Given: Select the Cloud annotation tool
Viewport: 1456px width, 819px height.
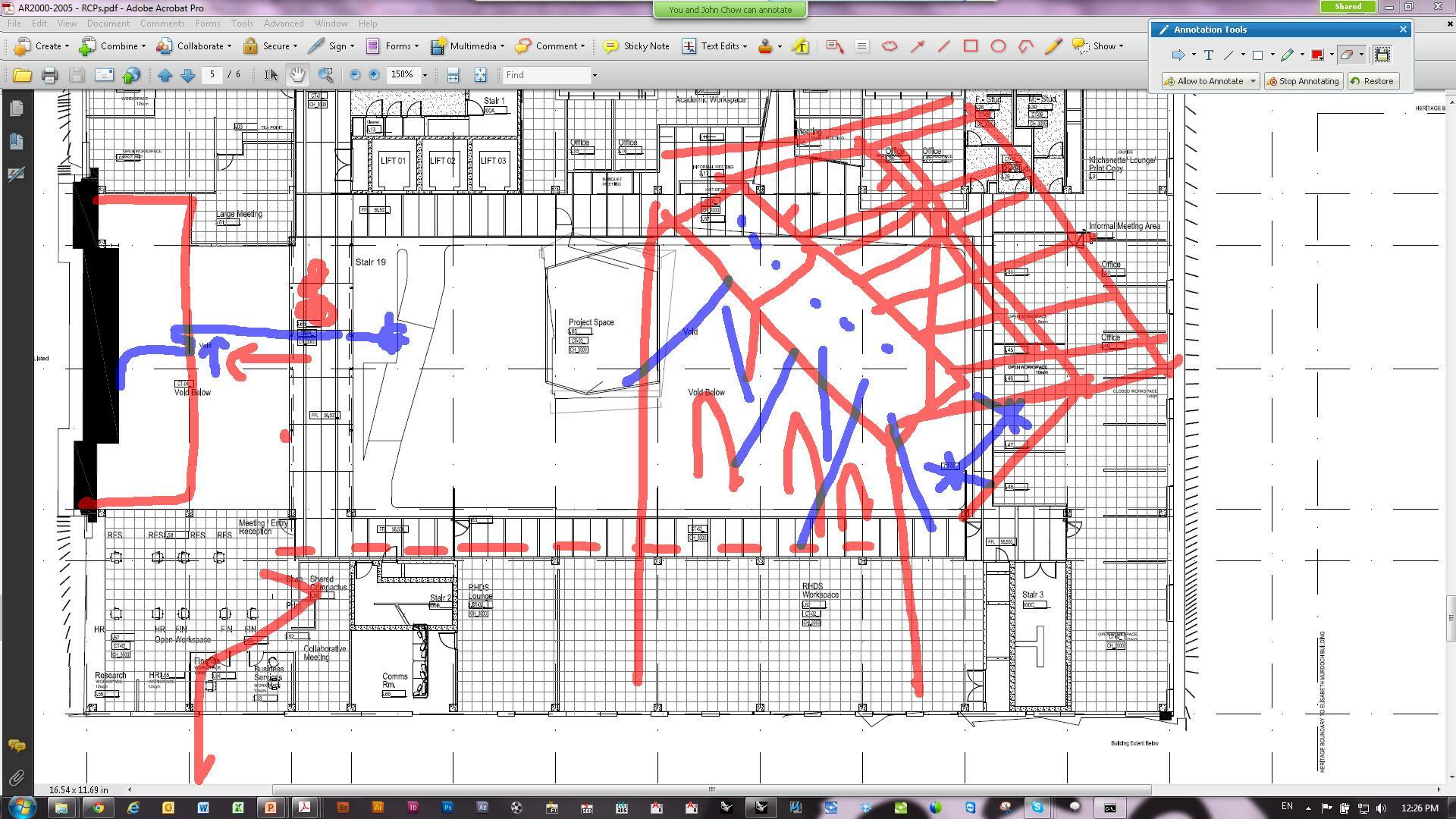Looking at the screenshot, I should pyautogui.click(x=890, y=46).
